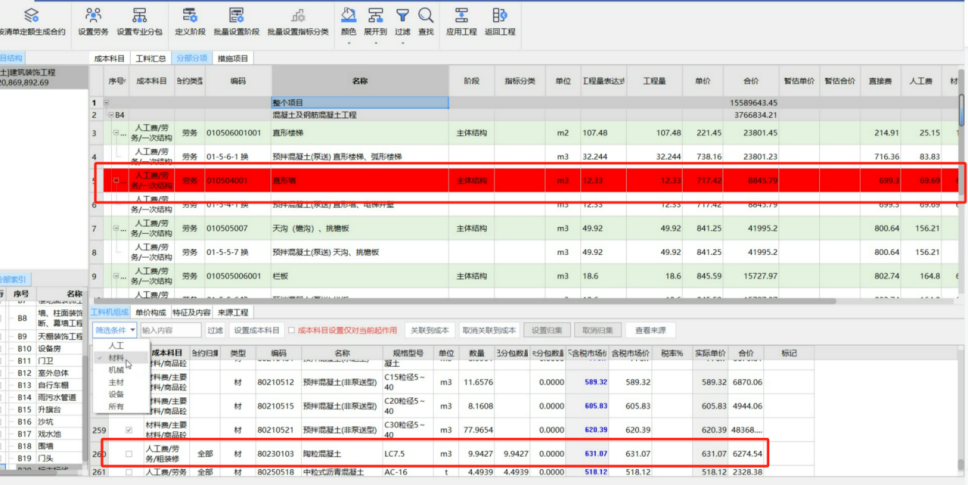The width and height of the screenshot is (968, 485).
Task: Select B16 沙坑 in the left tree
Action: pyautogui.click(x=47, y=421)
